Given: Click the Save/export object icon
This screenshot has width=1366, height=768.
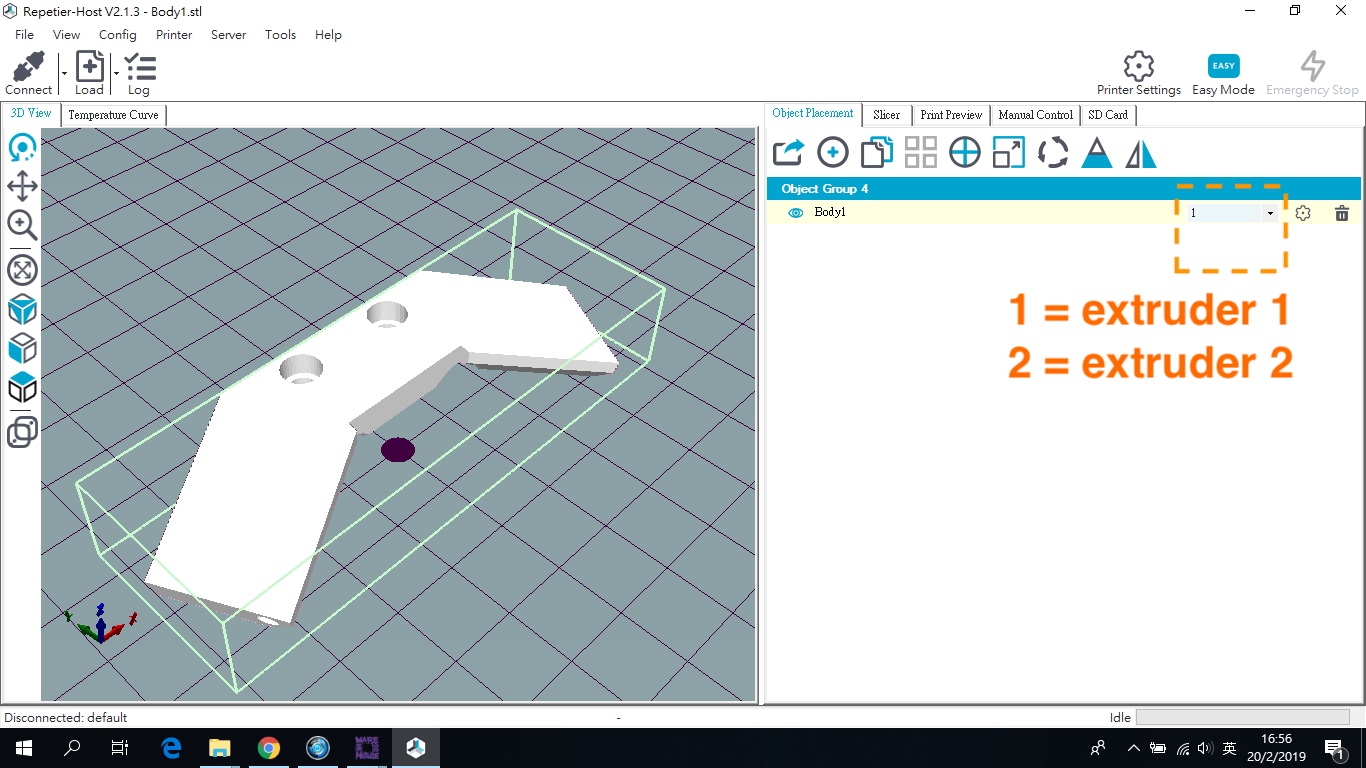Looking at the screenshot, I should [789, 152].
